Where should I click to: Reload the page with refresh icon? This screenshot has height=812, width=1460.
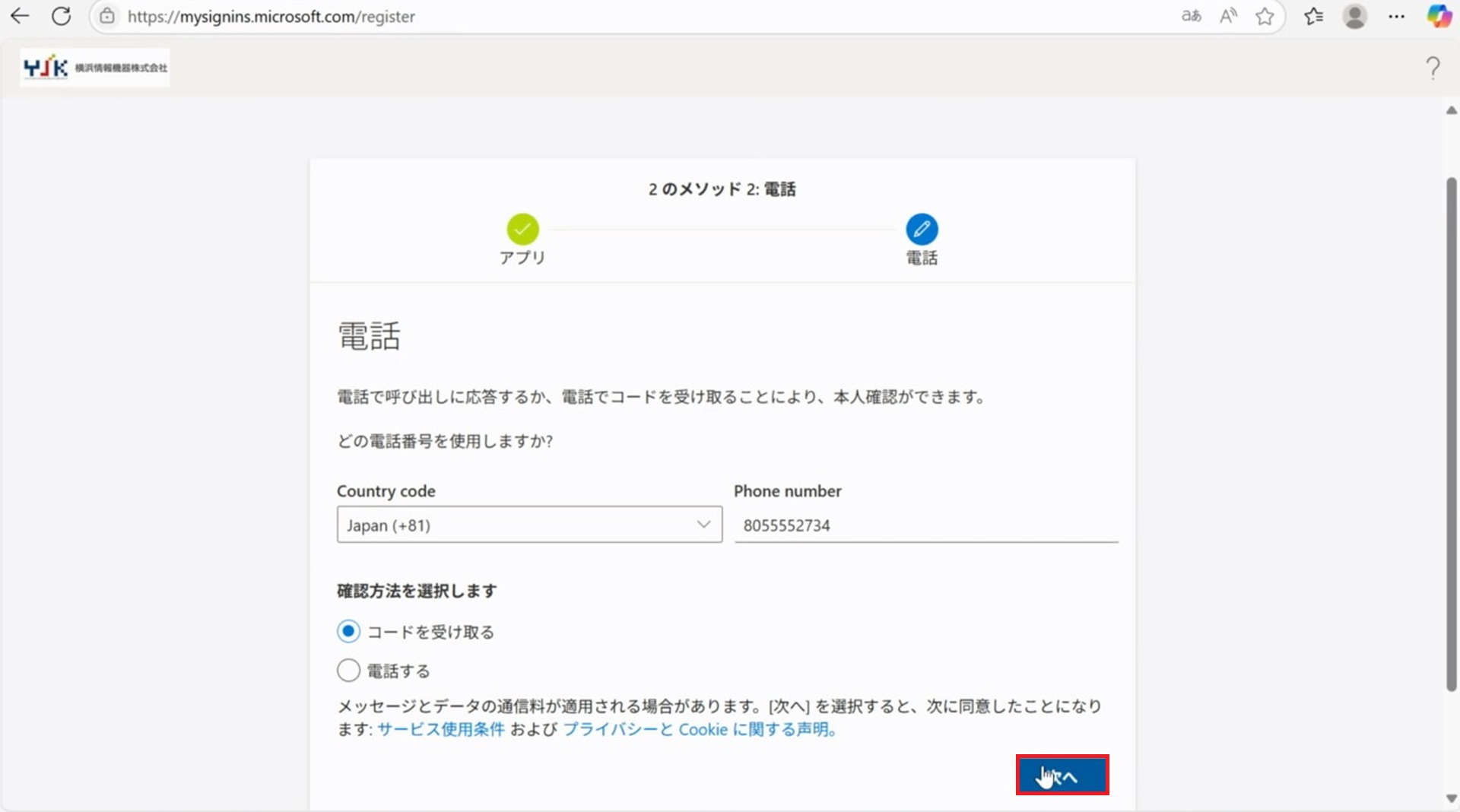61,16
